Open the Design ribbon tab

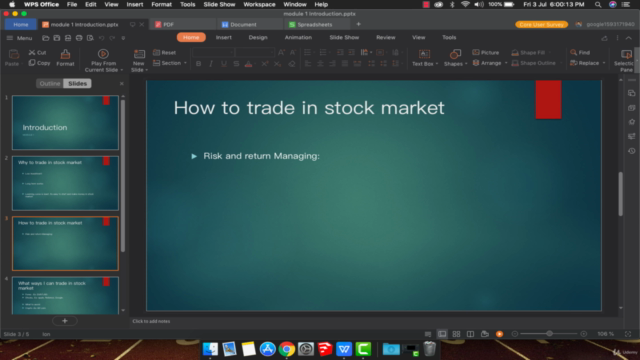[x=258, y=38]
